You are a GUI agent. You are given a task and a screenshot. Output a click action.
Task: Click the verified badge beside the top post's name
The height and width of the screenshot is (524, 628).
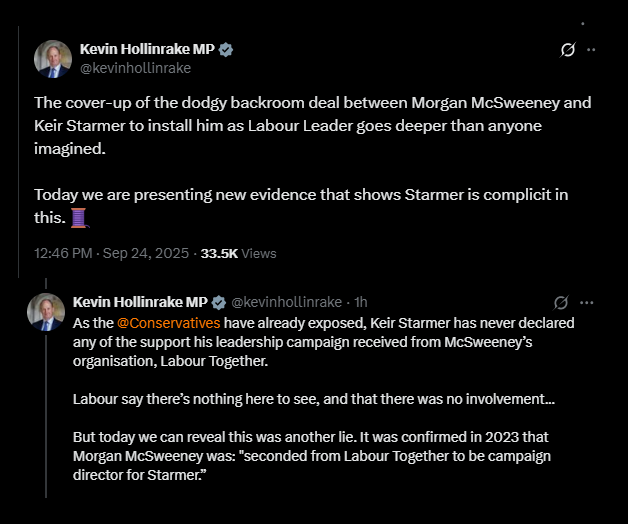pyautogui.click(x=226, y=49)
